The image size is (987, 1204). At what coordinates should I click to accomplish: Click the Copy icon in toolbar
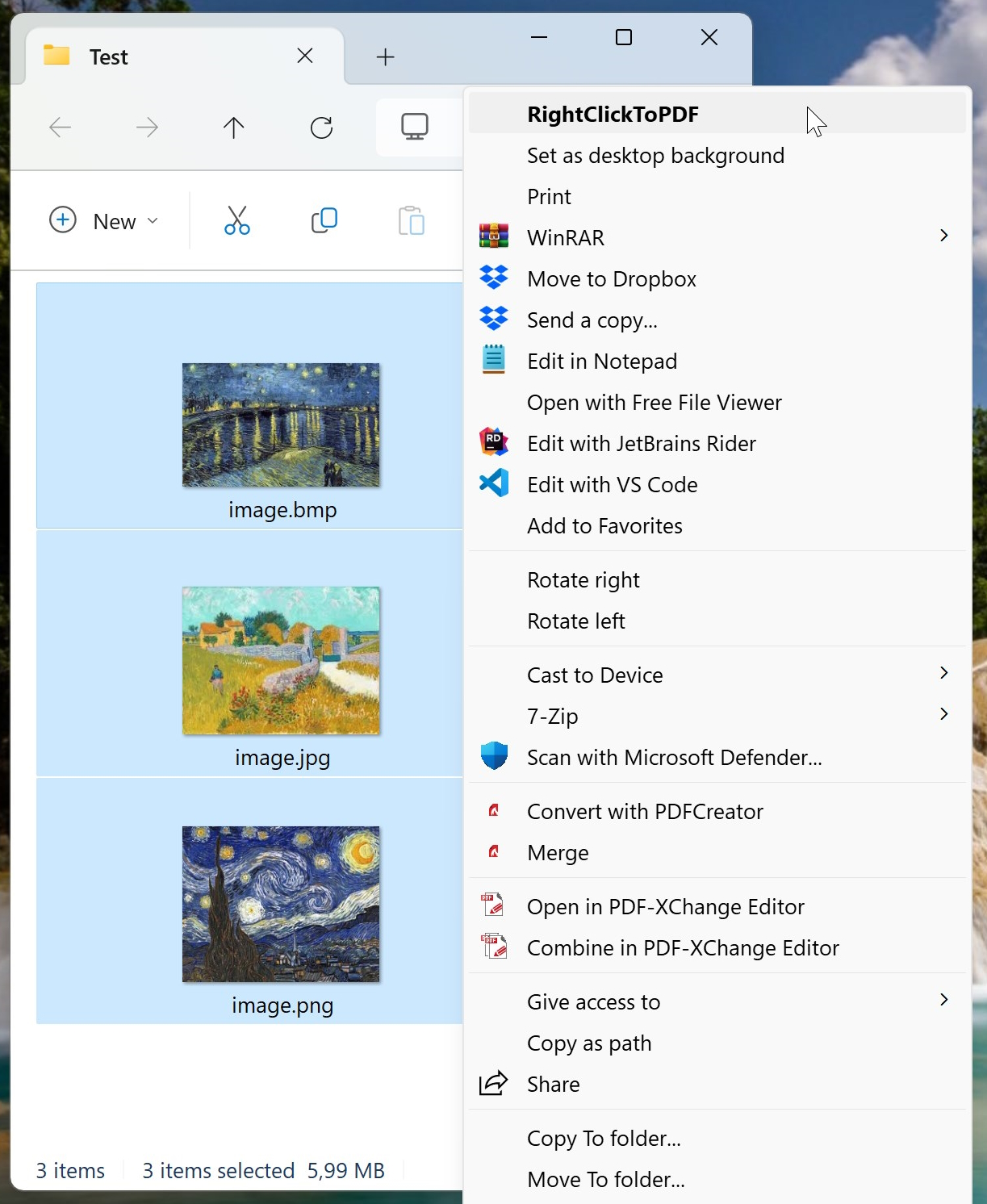tap(324, 220)
